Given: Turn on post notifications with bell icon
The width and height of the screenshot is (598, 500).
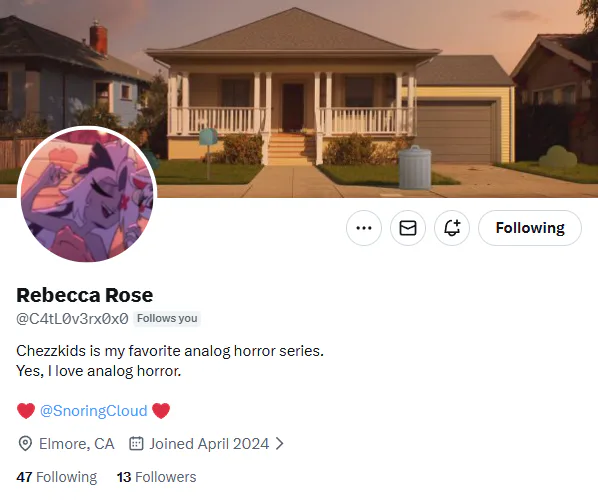Looking at the screenshot, I should click(x=452, y=228).
